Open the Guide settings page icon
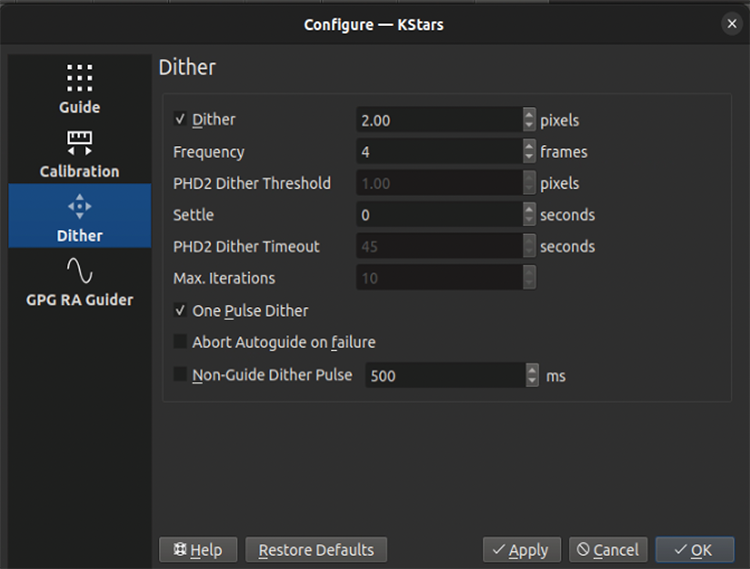 pos(79,77)
